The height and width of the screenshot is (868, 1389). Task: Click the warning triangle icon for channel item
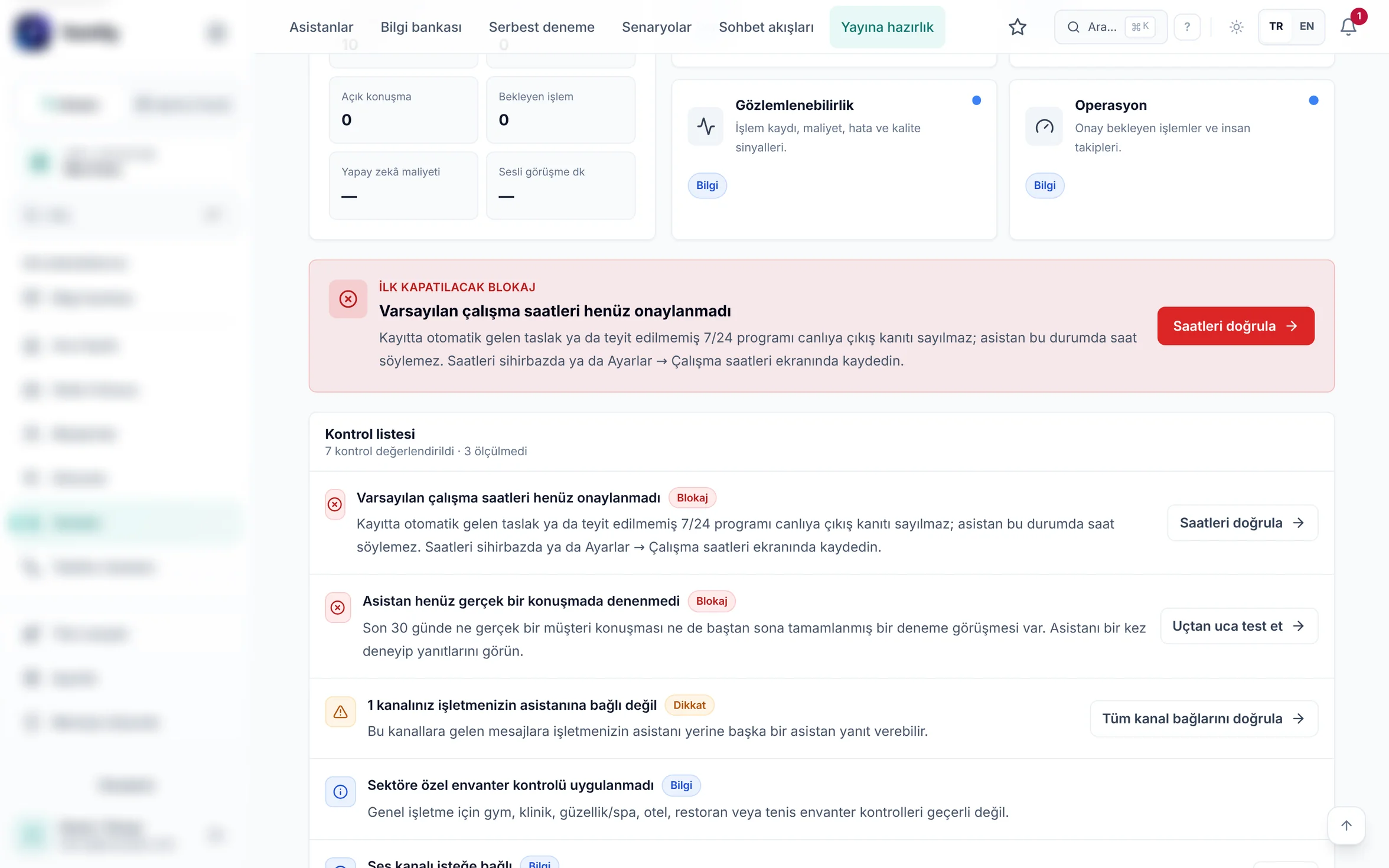click(340, 712)
